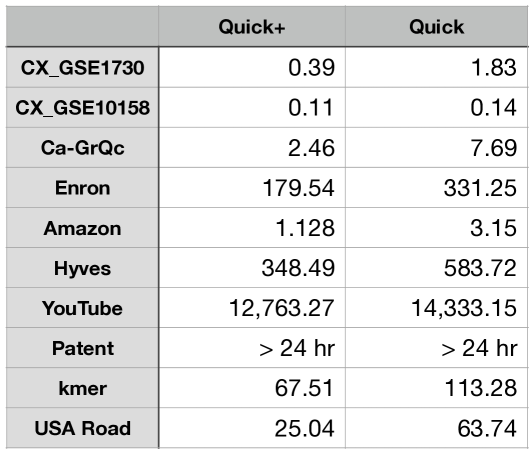531x453 pixels.
Task: Click the CX_GSE10158 row header
Action: click(x=82, y=108)
